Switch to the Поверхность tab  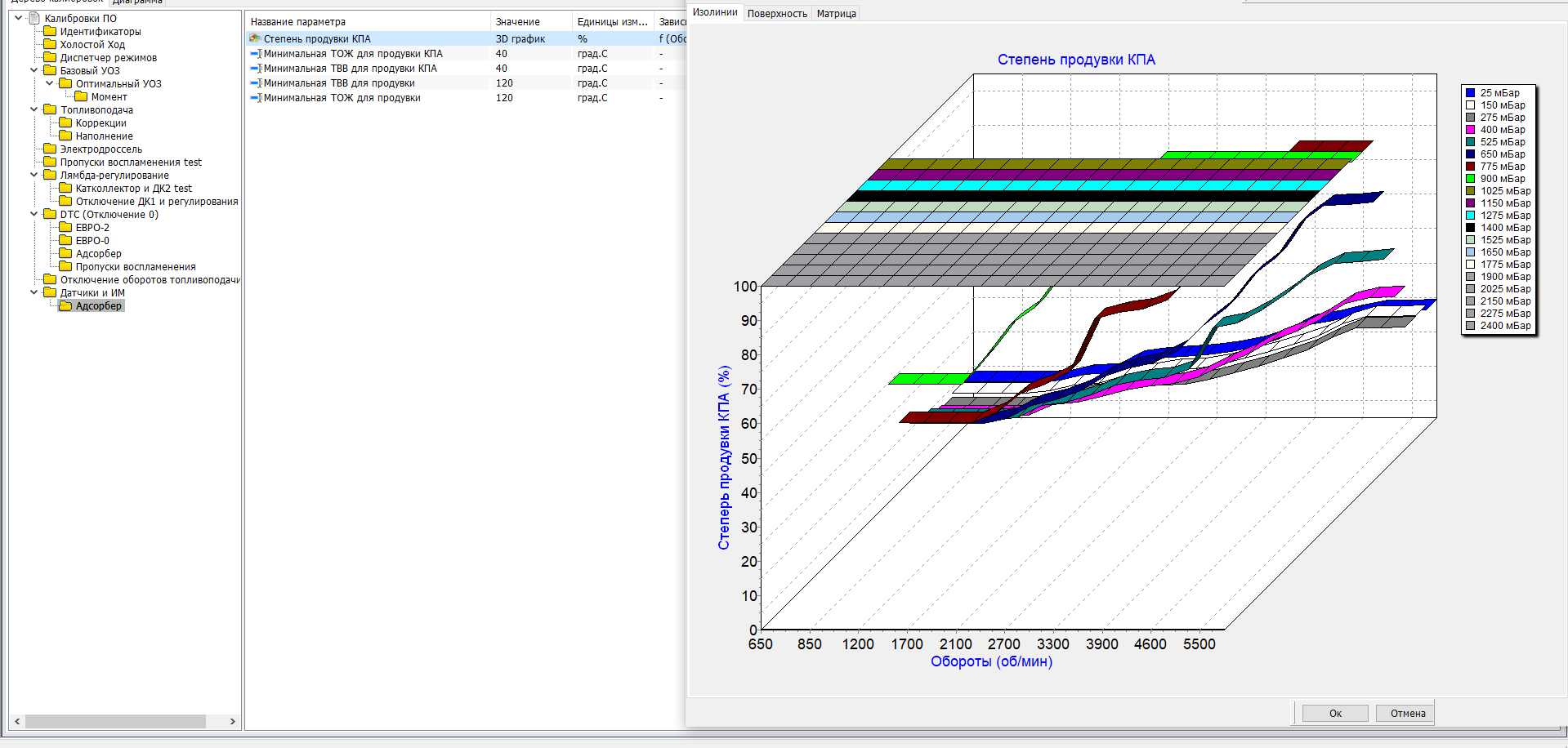coord(777,14)
